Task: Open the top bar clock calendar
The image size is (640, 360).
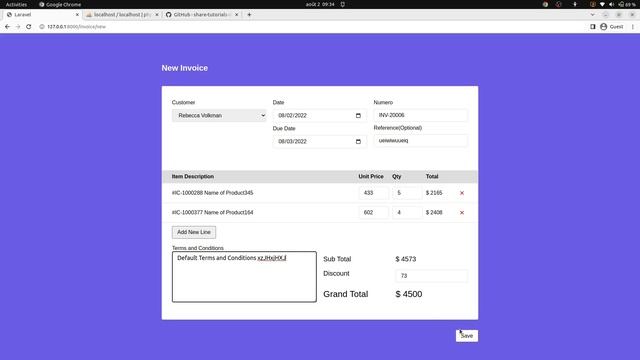Action: (x=320, y=4)
